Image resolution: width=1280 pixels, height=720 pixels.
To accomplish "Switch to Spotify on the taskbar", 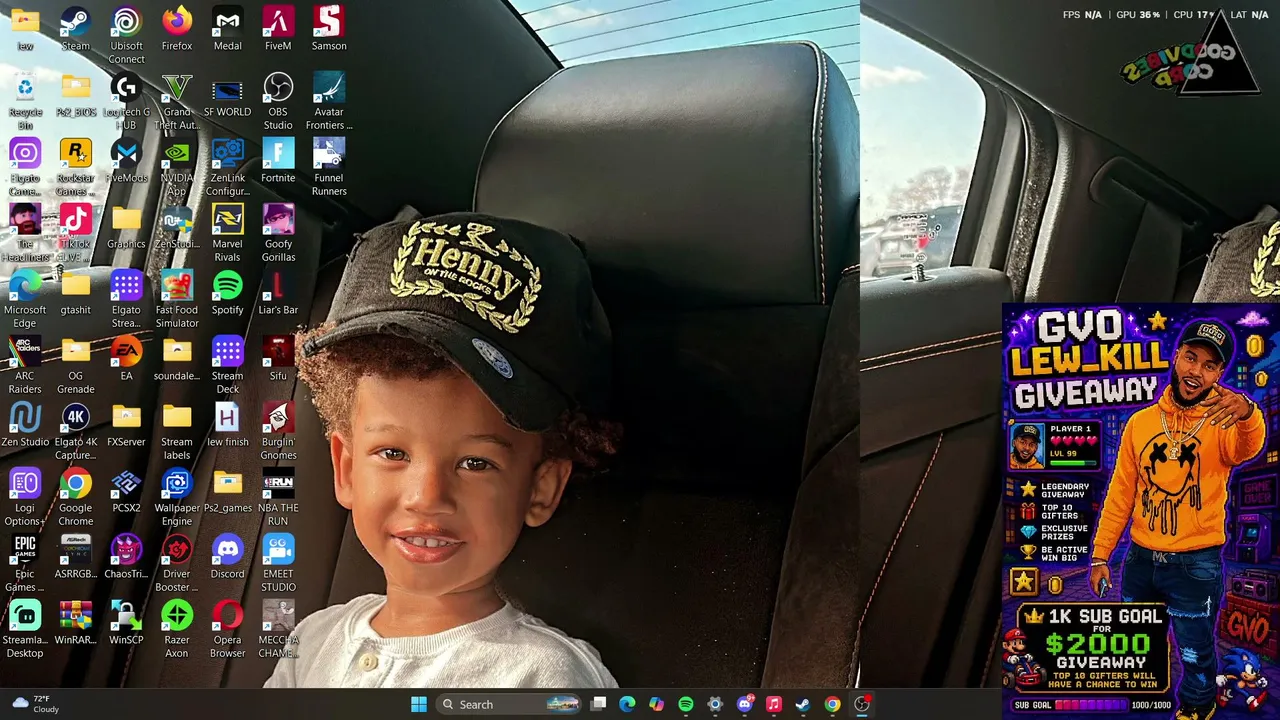I will click(x=686, y=704).
